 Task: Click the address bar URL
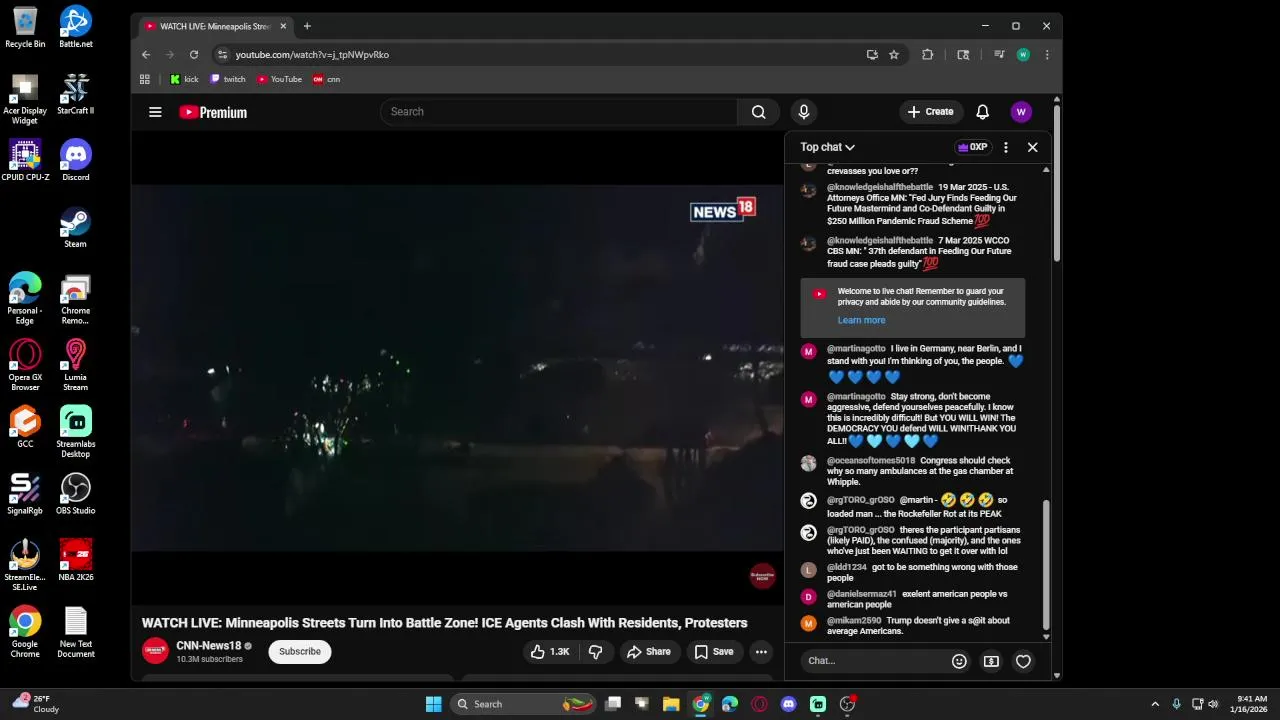312,55
